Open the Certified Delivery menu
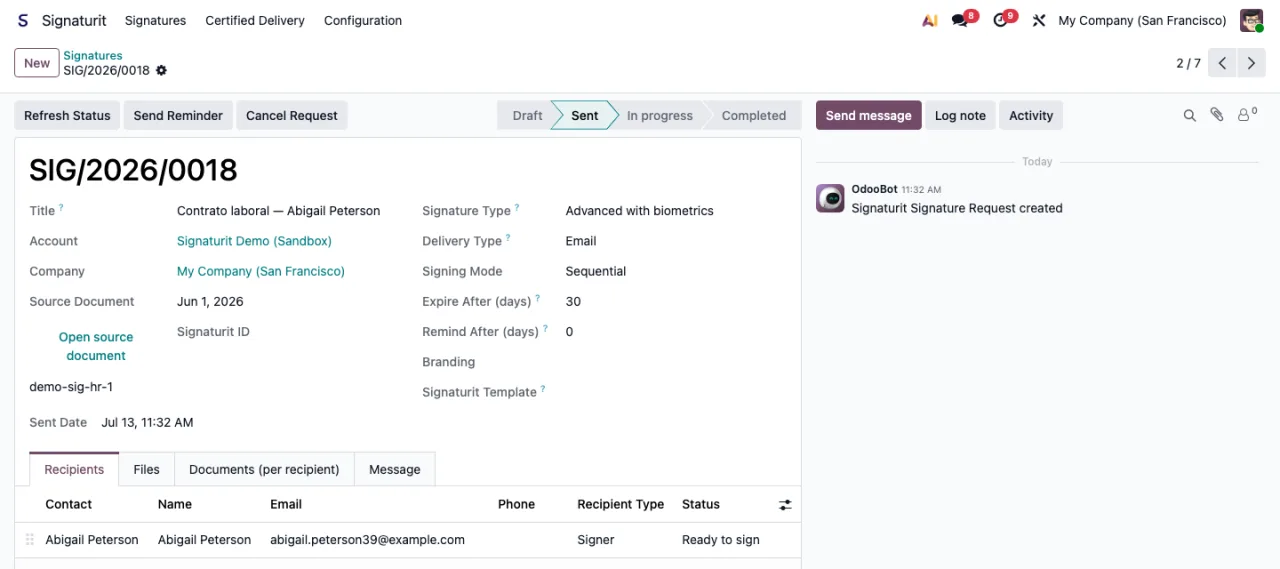Viewport: 1280px width, 569px height. coord(255,20)
